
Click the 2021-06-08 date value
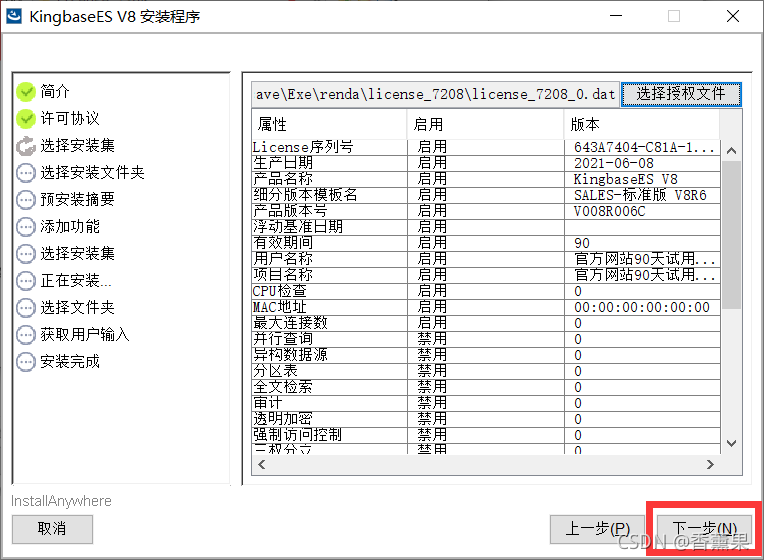pyautogui.click(x=613, y=163)
